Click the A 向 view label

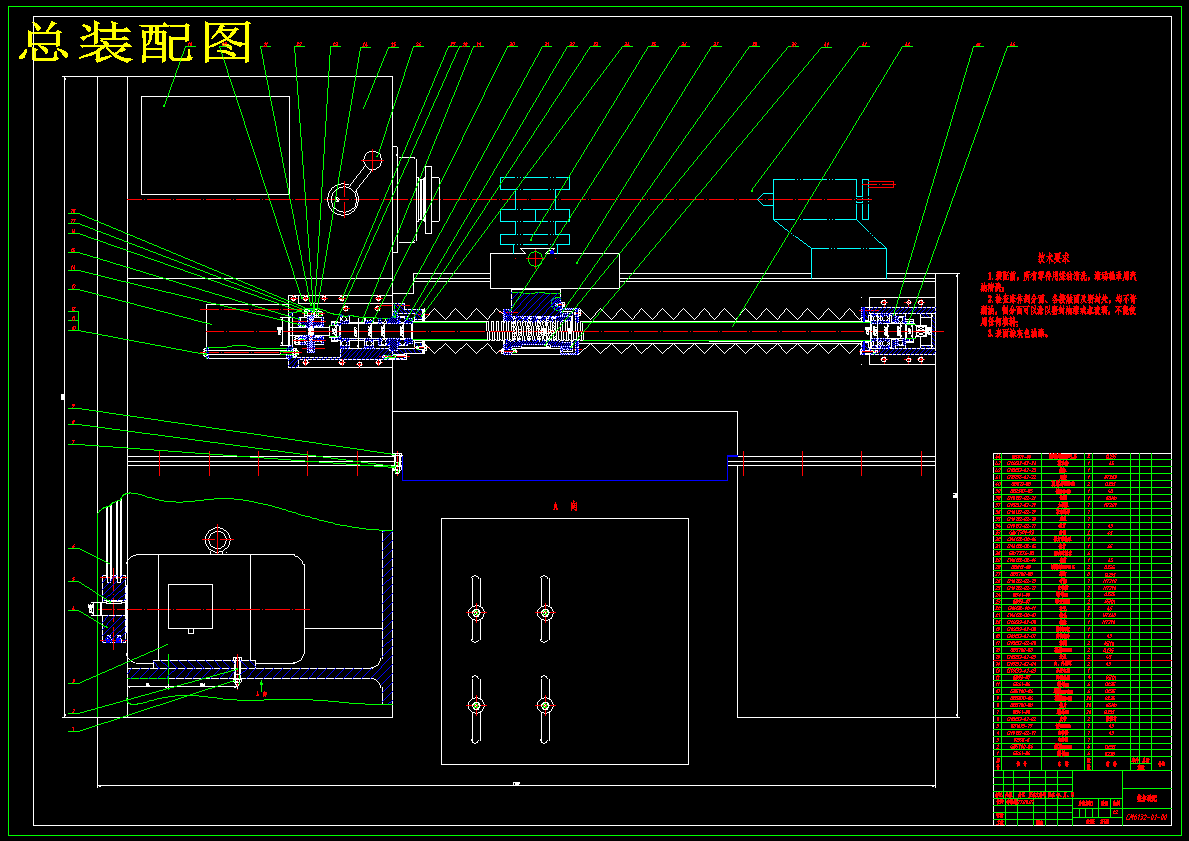[565, 506]
